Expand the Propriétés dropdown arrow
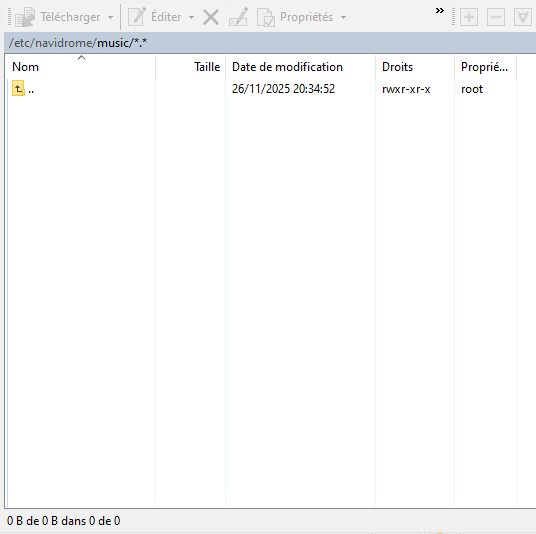Image resolution: width=536 pixels, height=534 pixels. click(344, 17)
